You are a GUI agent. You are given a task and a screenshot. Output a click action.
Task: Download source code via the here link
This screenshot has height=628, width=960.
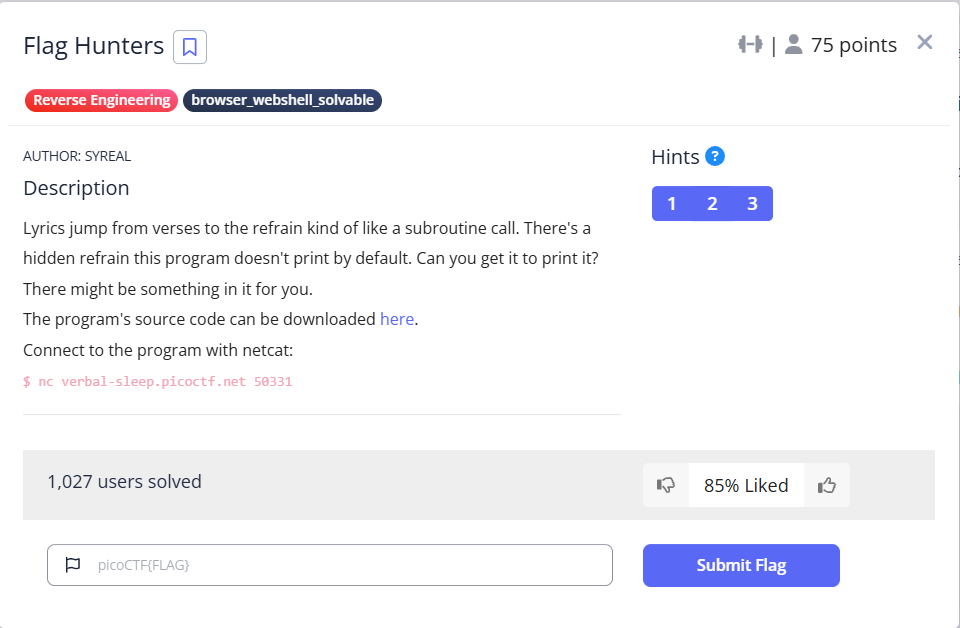396,320
